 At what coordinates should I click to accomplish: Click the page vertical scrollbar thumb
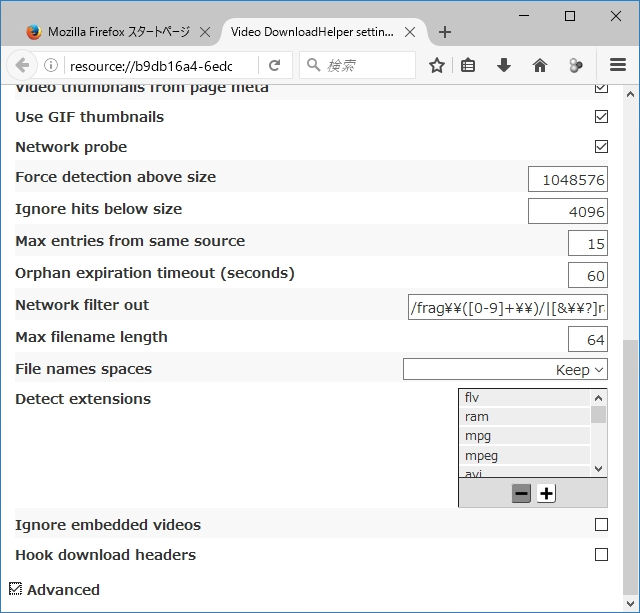pyautogui.click(x=631, y=467)
